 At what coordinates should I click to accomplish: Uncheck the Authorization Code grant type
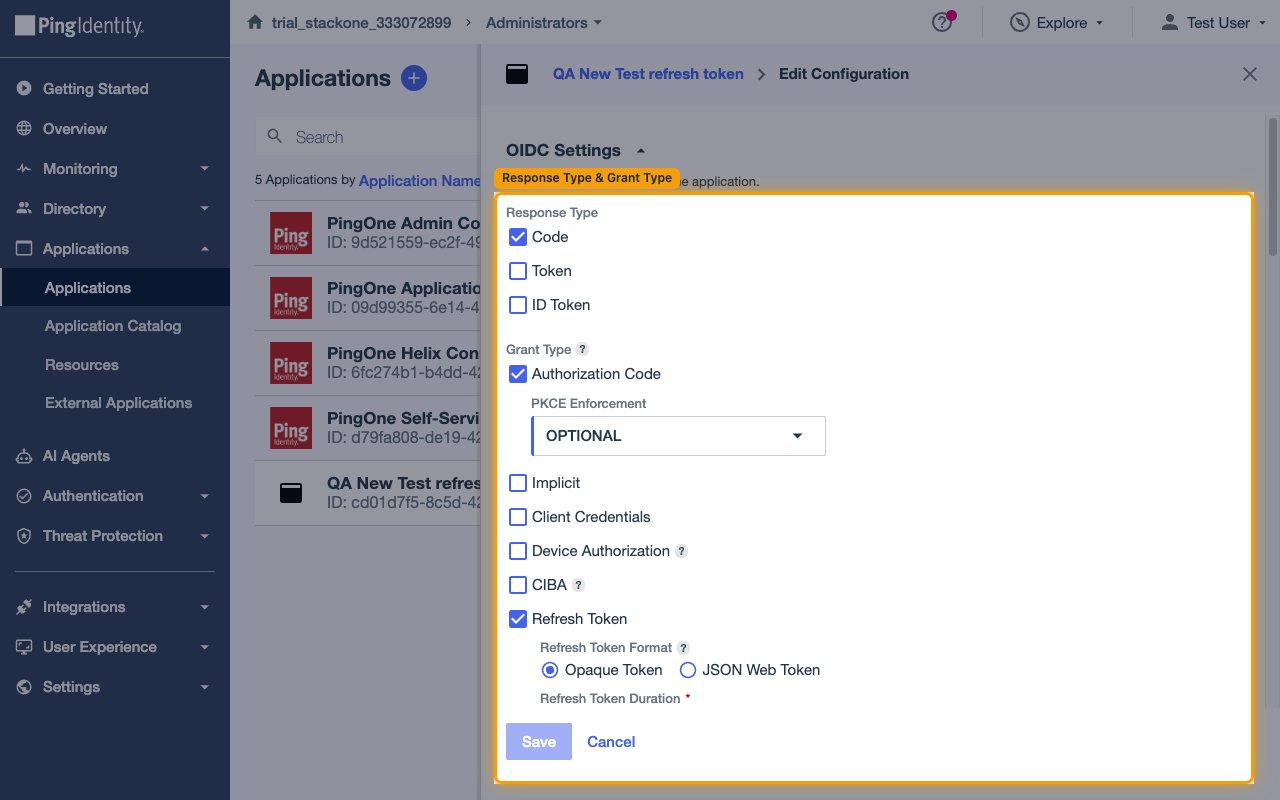click(518, 374)
